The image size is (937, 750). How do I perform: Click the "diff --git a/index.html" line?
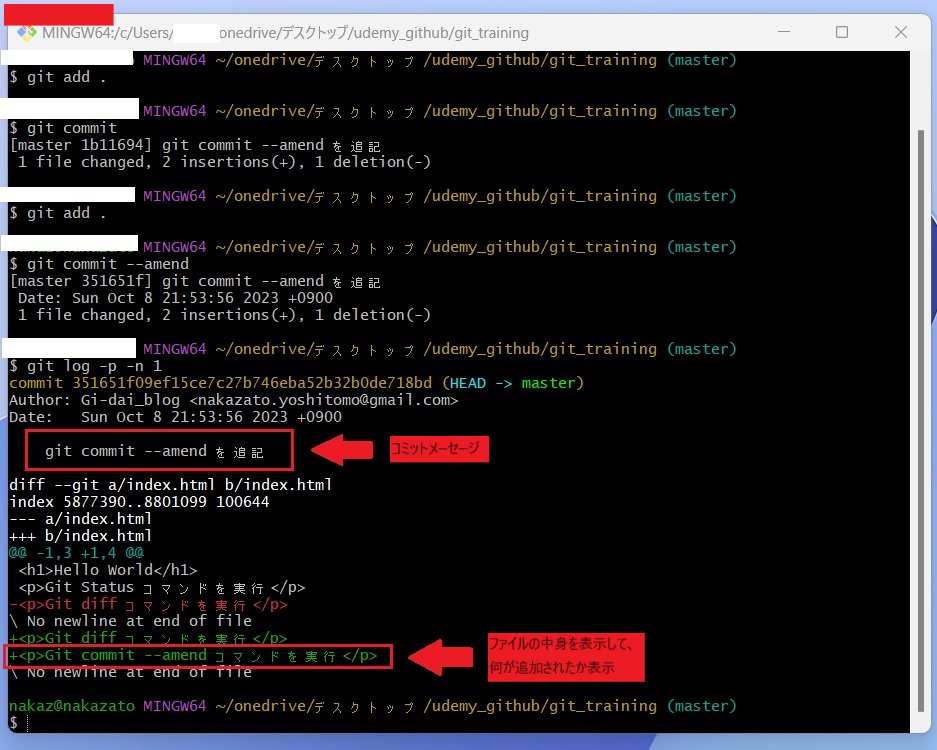point(170,485)
